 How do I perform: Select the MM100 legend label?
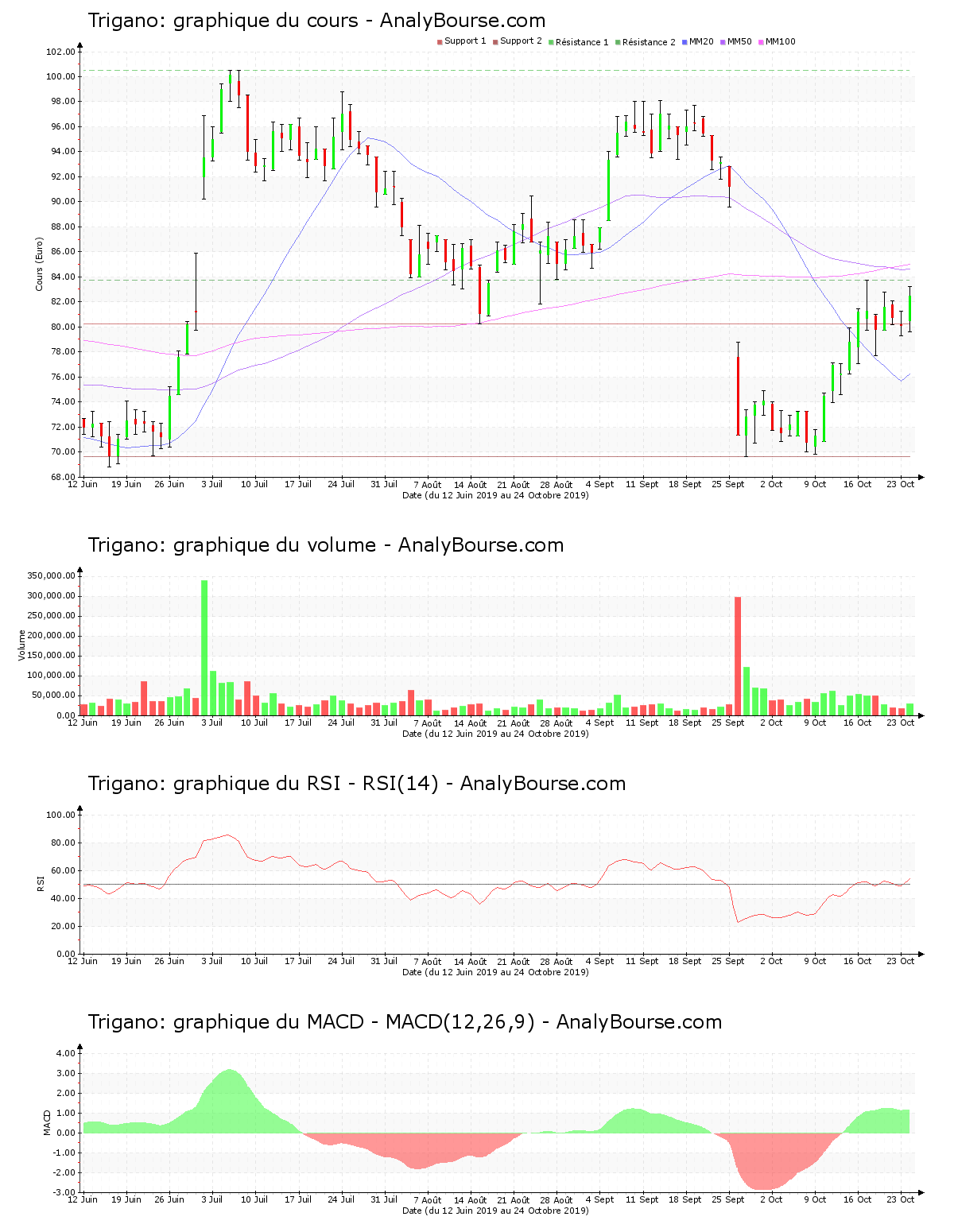[x=780, y=41]
